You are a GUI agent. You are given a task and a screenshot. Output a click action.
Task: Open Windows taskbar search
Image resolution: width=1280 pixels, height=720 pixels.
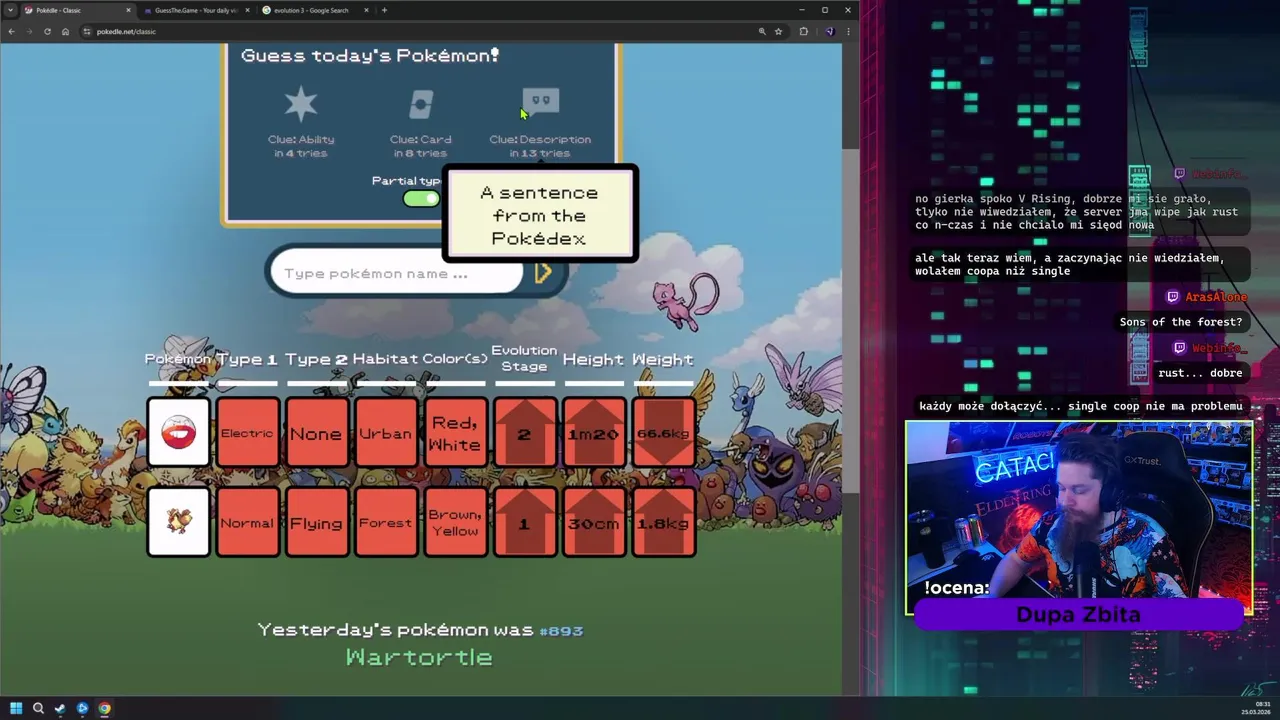pyautogui.click(x=38, y=708)
